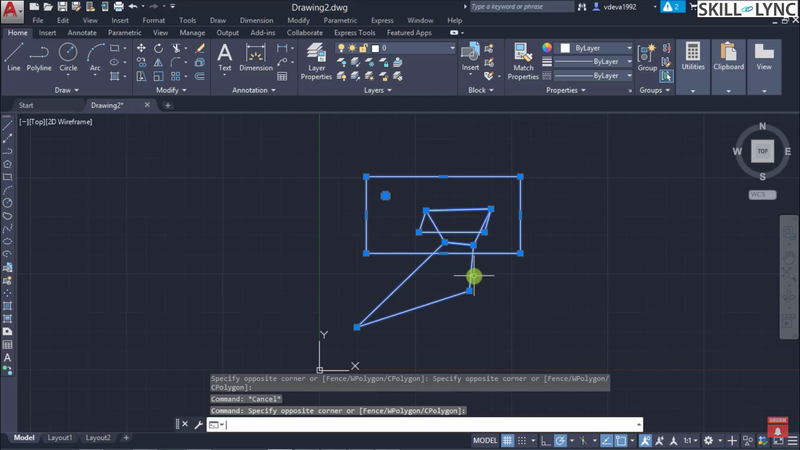The image size is (800, 450).
Task: Toggle grid display in status bar
Action: (x=508, y=440)
